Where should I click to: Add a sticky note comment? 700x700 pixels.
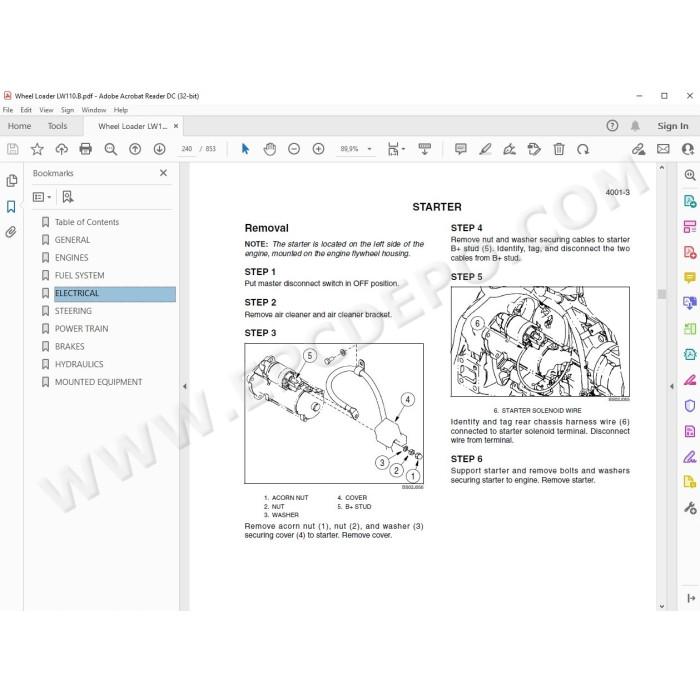click(x=460, y=149)
